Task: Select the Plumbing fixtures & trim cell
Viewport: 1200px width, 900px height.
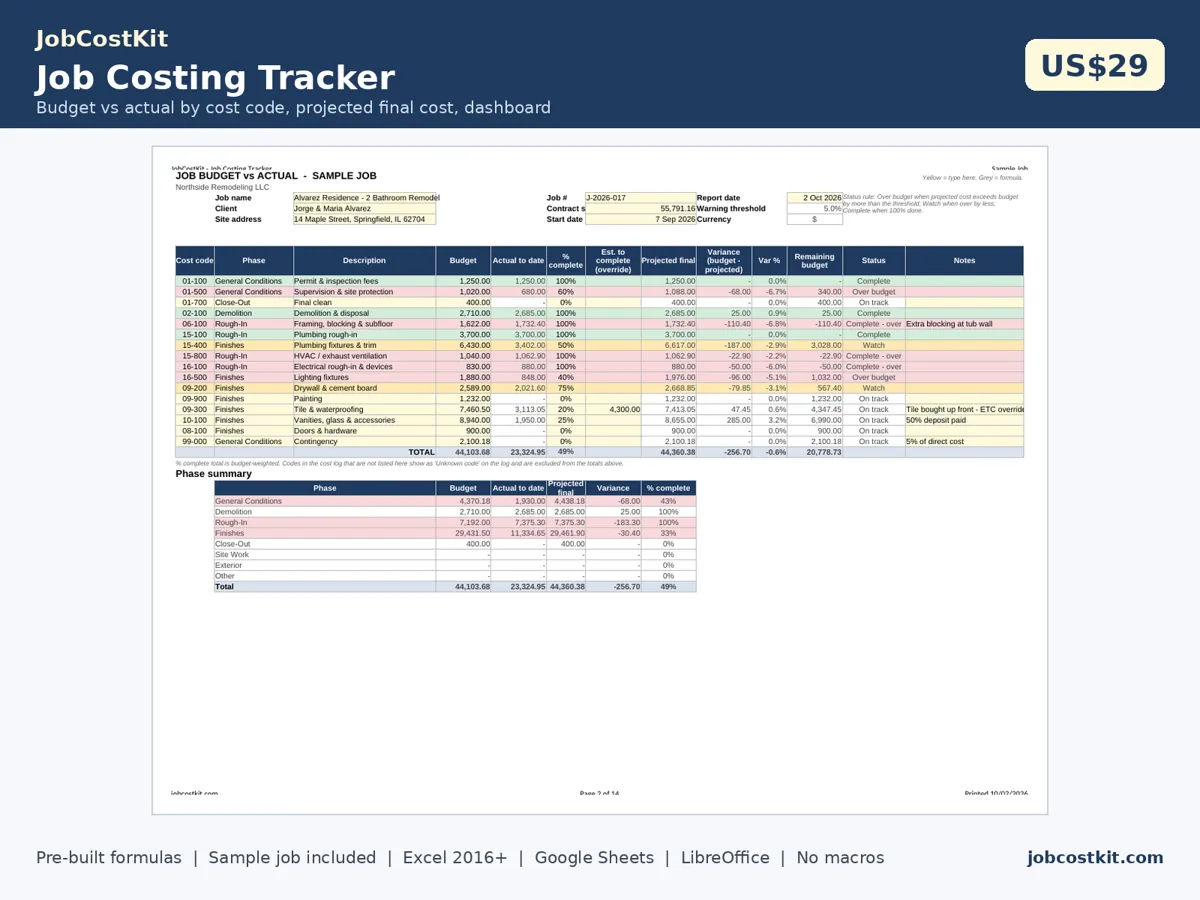Action: (364, 345)
